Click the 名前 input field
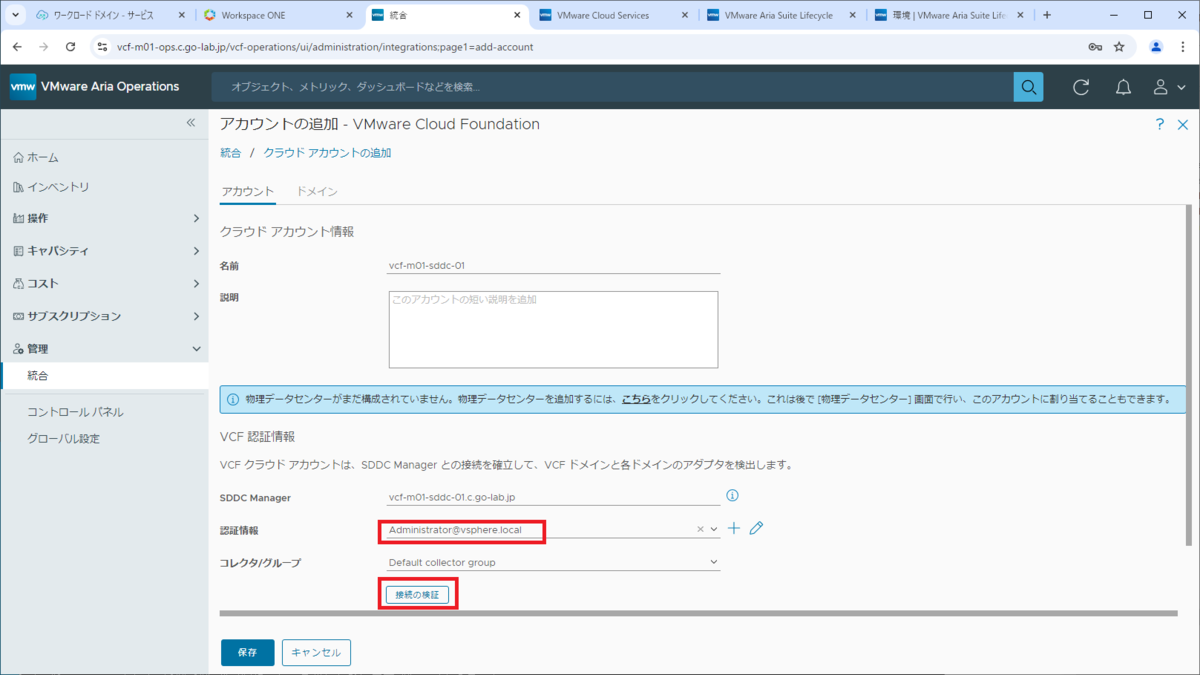The image size is (1200, 675). [553, 265]
